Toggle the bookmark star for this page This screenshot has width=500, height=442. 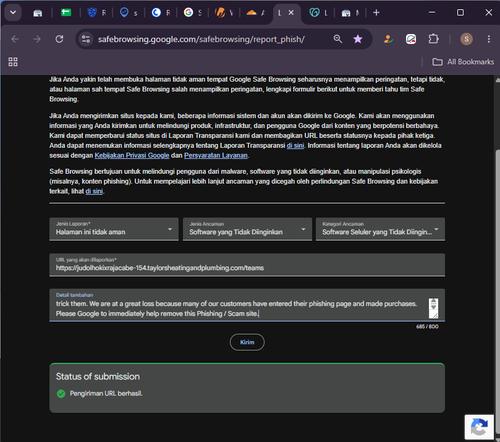(358, 39)
